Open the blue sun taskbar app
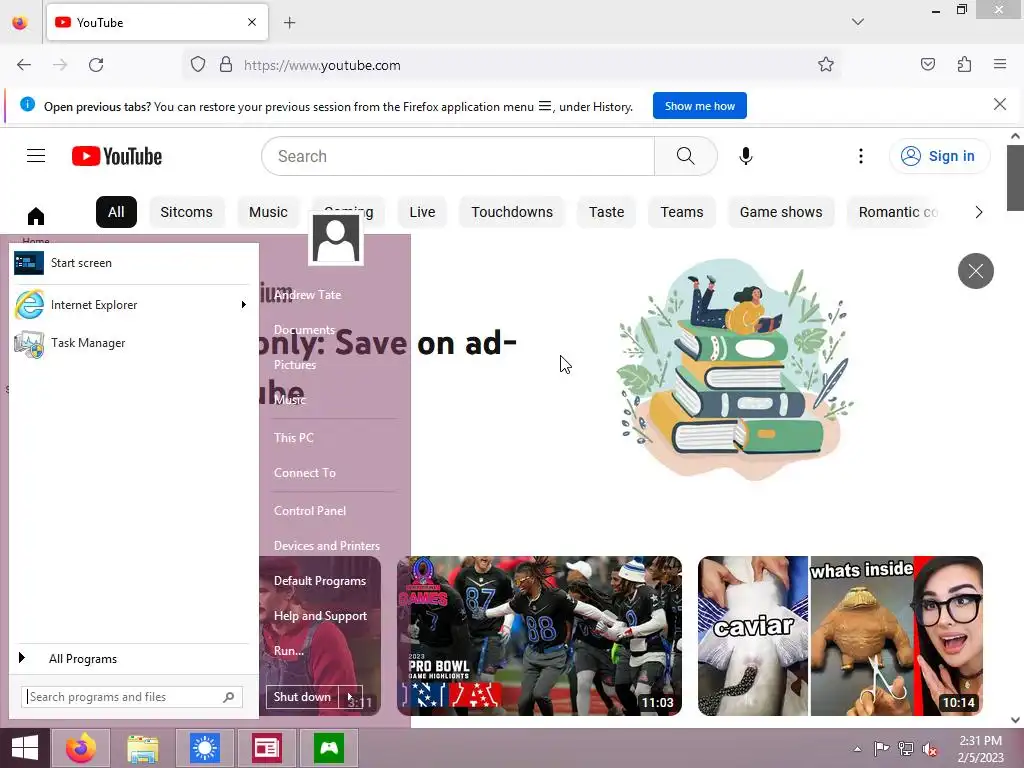This screenshot has width=1024, height=768. (204, 748)
